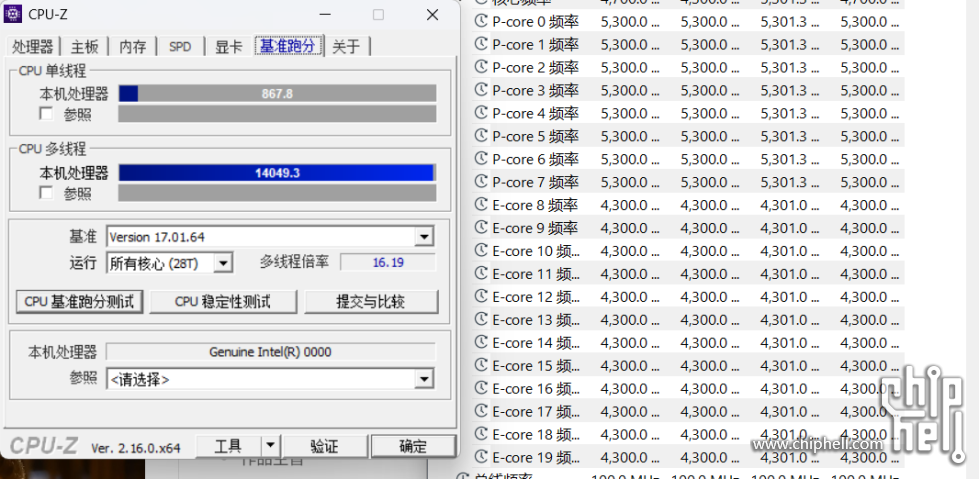This screenshot has width=979, height=479.
Task: Click the Genuine Intel(R) 0000 processor field
Action: point(270,352)
